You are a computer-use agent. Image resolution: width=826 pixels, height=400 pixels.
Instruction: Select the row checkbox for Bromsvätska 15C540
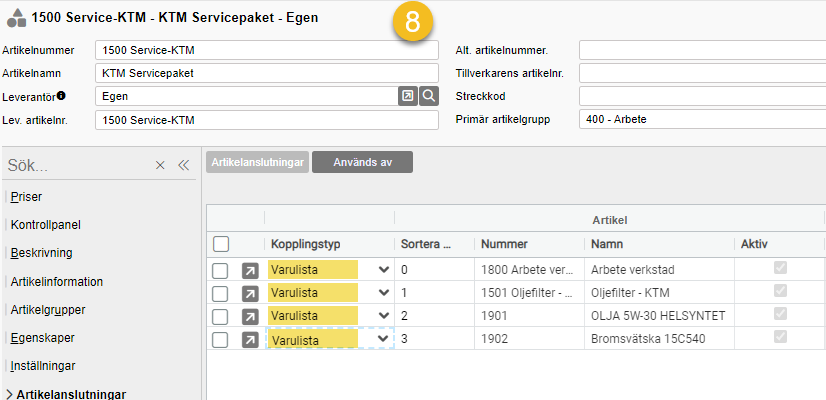tap(220, 340)
